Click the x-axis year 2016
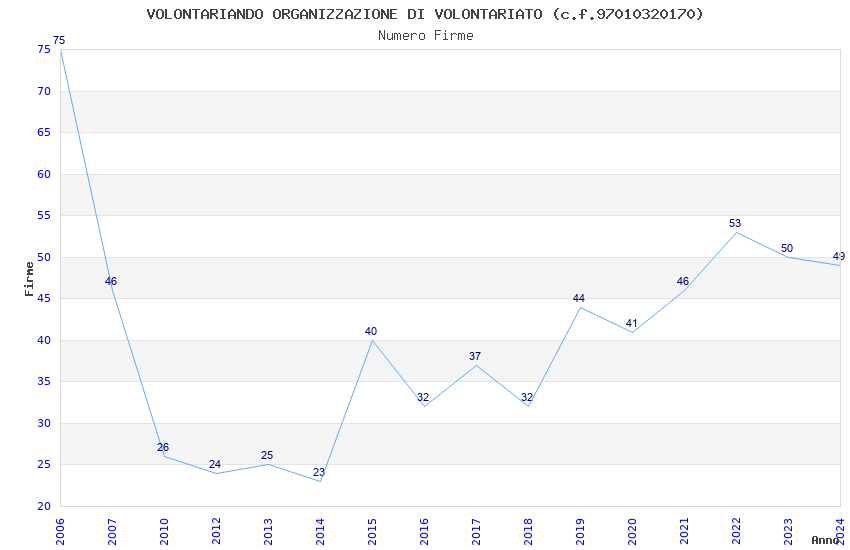Screen dimensions: 850x550 point(424,532)
